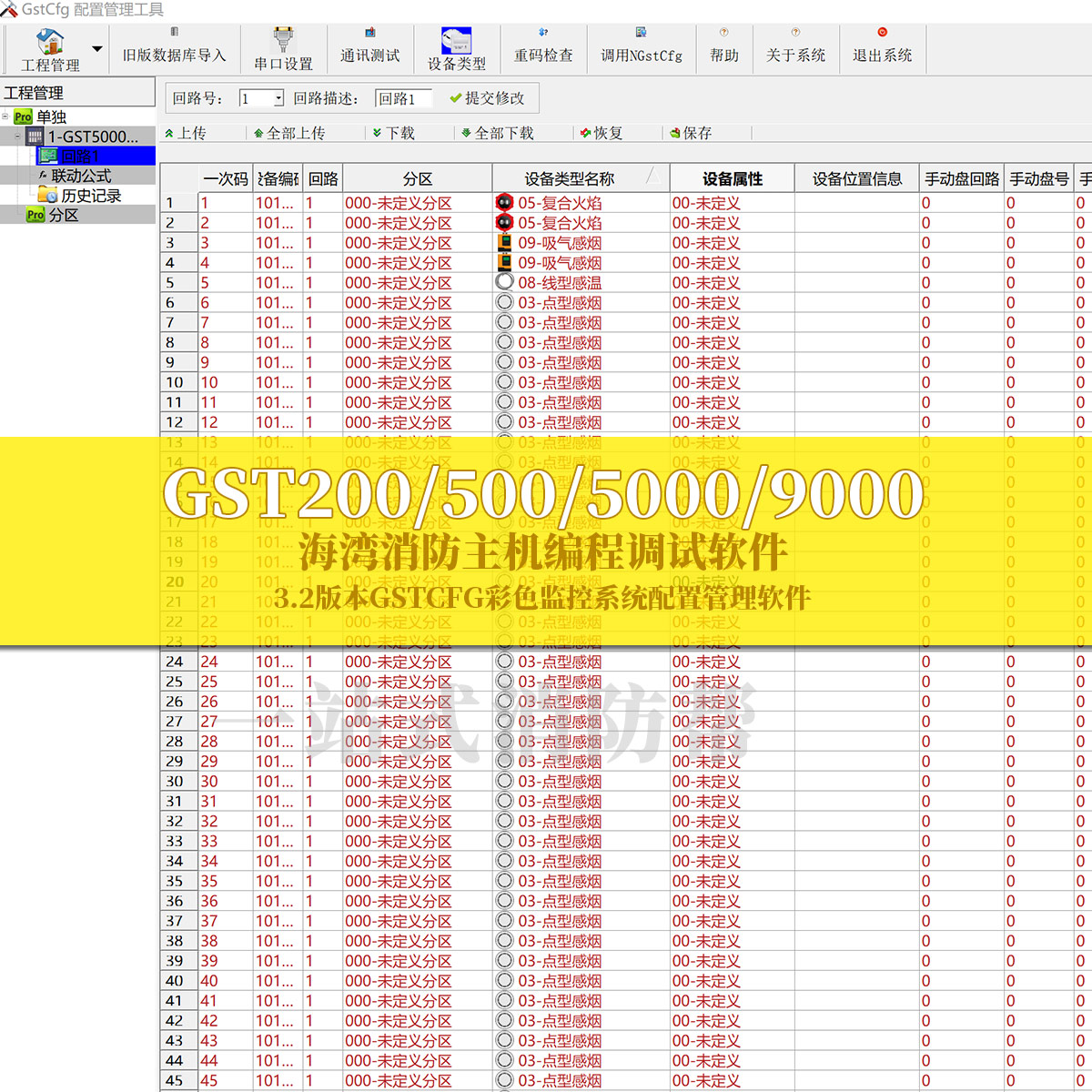
Task: Click the 下载 download action
Action: tap(393, 133)
